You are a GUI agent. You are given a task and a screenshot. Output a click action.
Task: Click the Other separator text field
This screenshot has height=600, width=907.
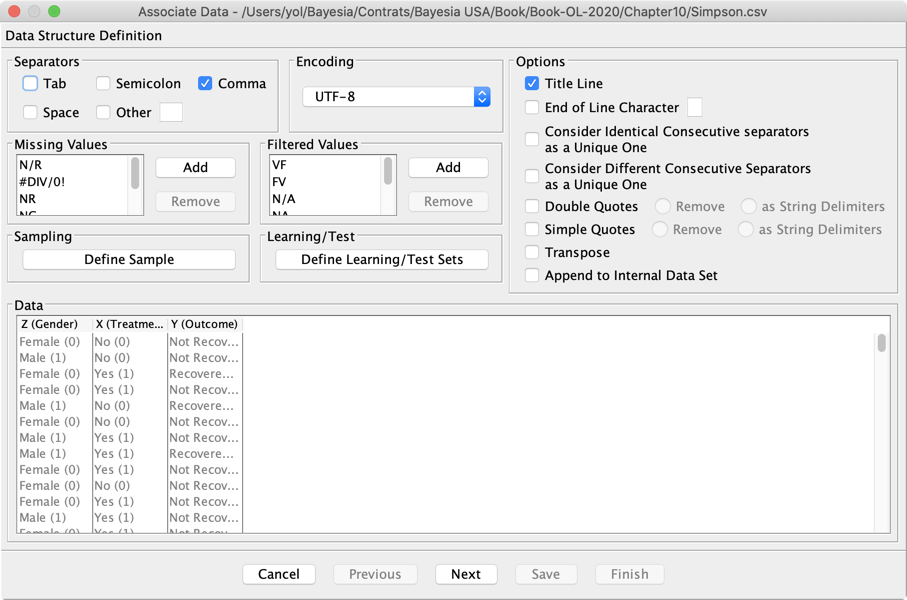click(x=171, y=112)
